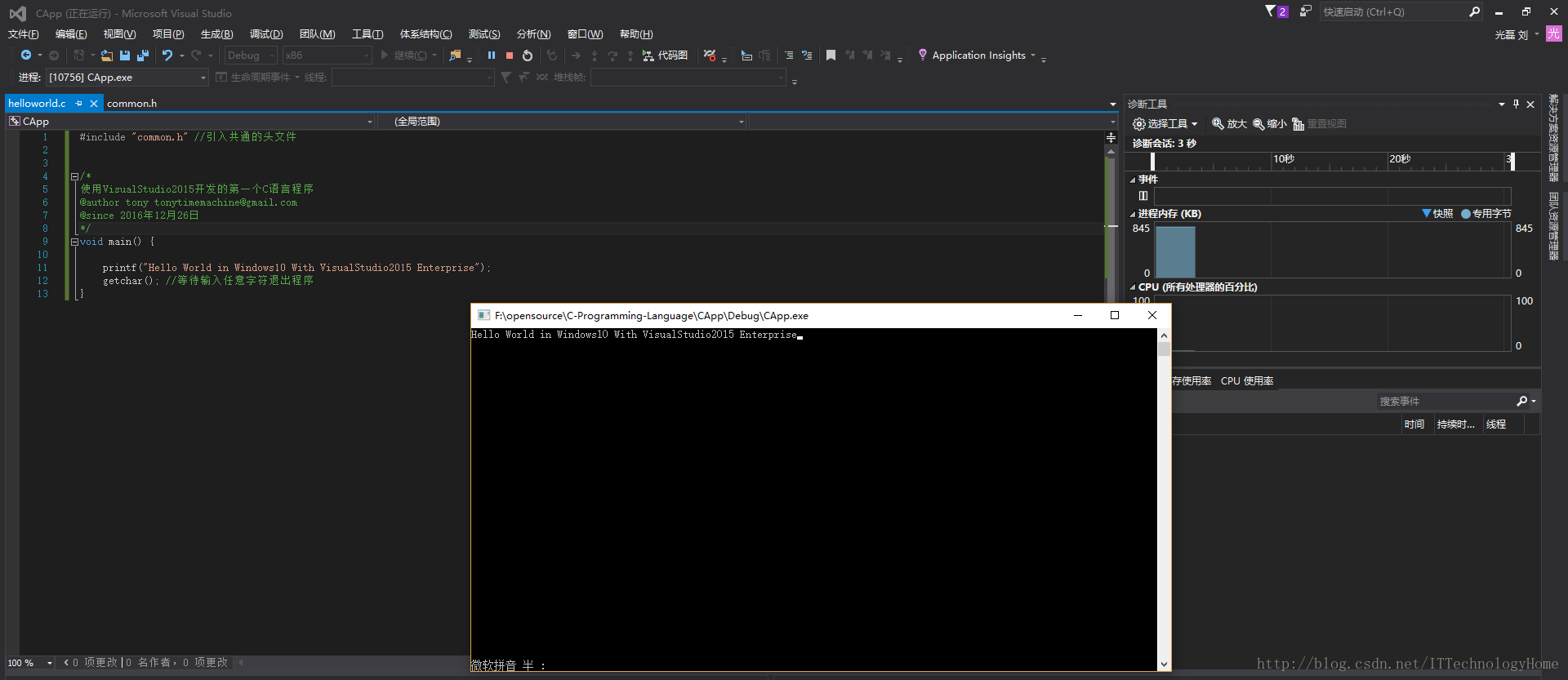Click the notifications flag icon
The width and height of the screenshot is (1568, 680).
pos(1271,11)
